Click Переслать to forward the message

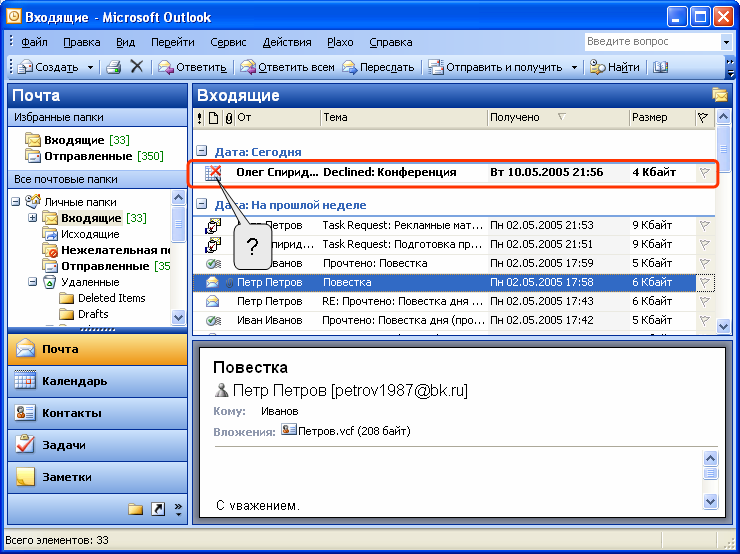coord(378,67)
